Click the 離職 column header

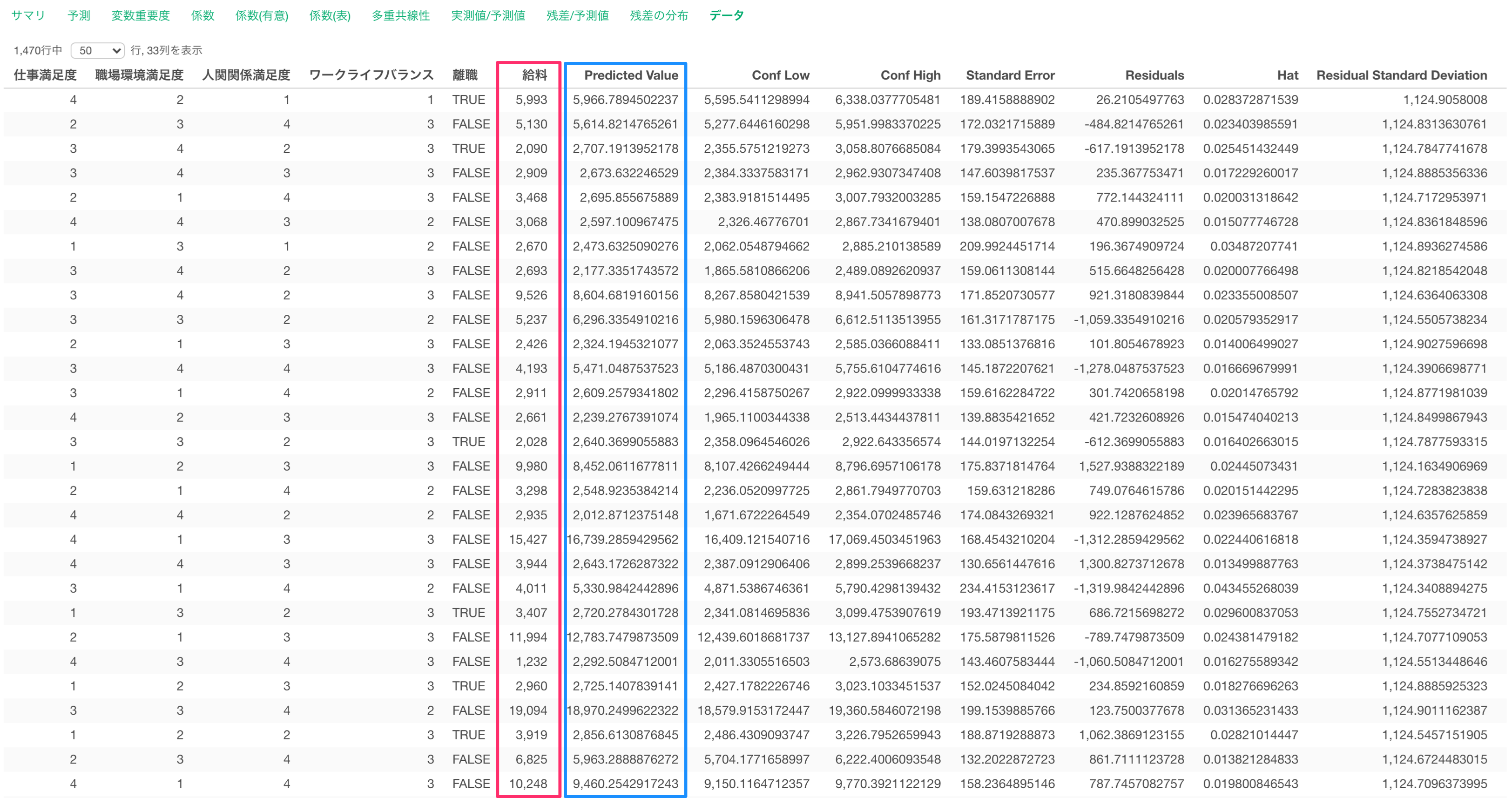coord(465,75)
